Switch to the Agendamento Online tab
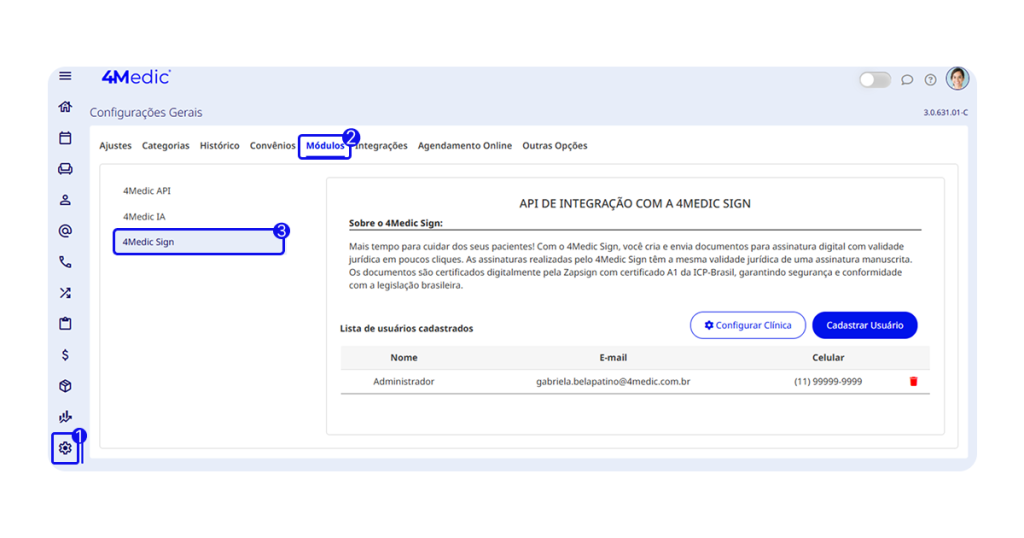Screen dimensions: 1024x538 [465, 146]
